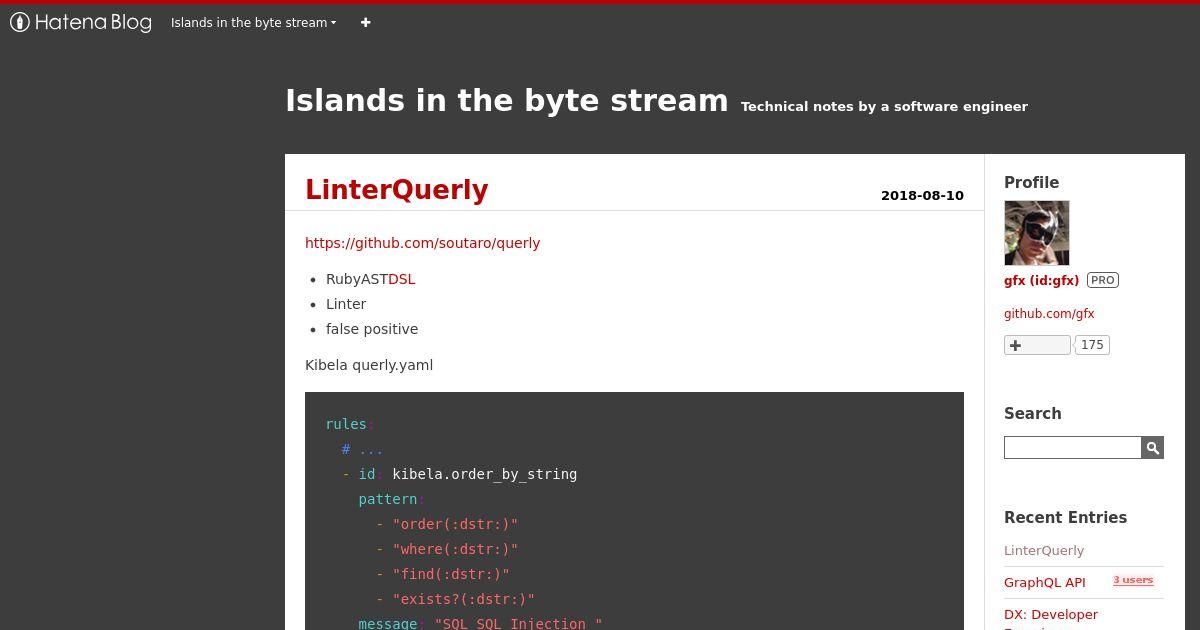This screenshot has width=1200, height=630.
Task: View the gfx profile avatar image
Action: click(x=1036, y=233)
